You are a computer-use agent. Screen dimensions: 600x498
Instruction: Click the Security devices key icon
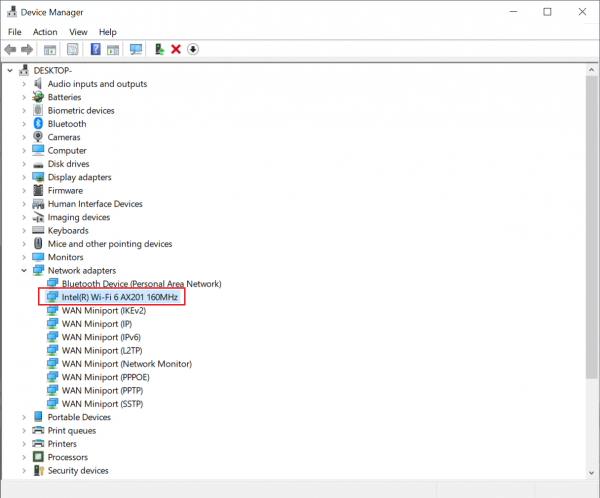coord(39,470)
